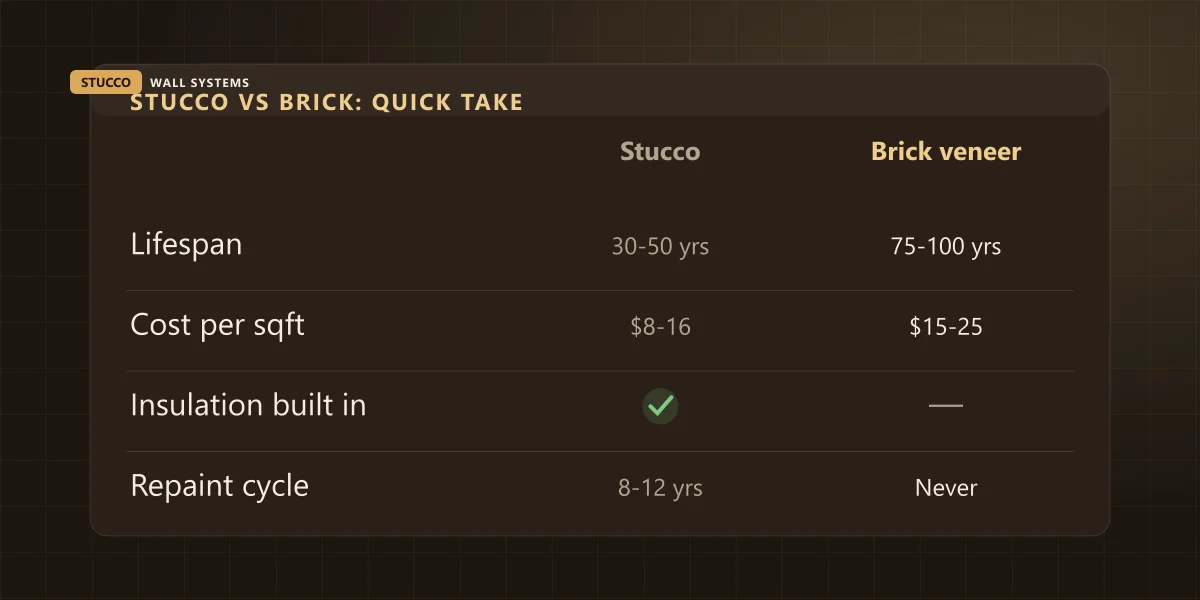Viewport: 1200px width, 600px height.
Task: Click the $8-16 Stucco cost value
Action: (x=660, y=327)
